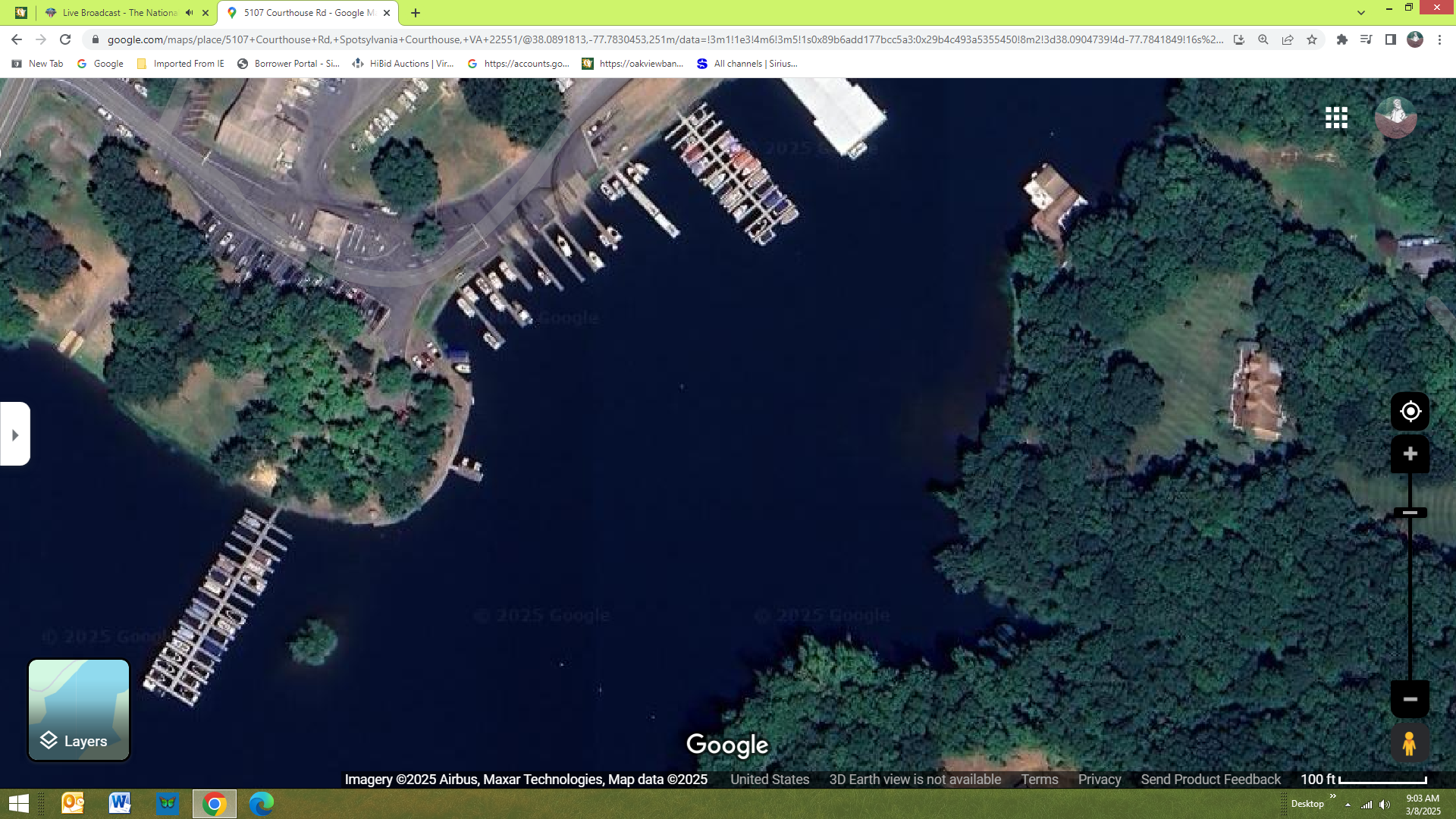Open the Layers map type switcher
The height and width of the screenshot is (819, 1456).
[x=79, y=710]
